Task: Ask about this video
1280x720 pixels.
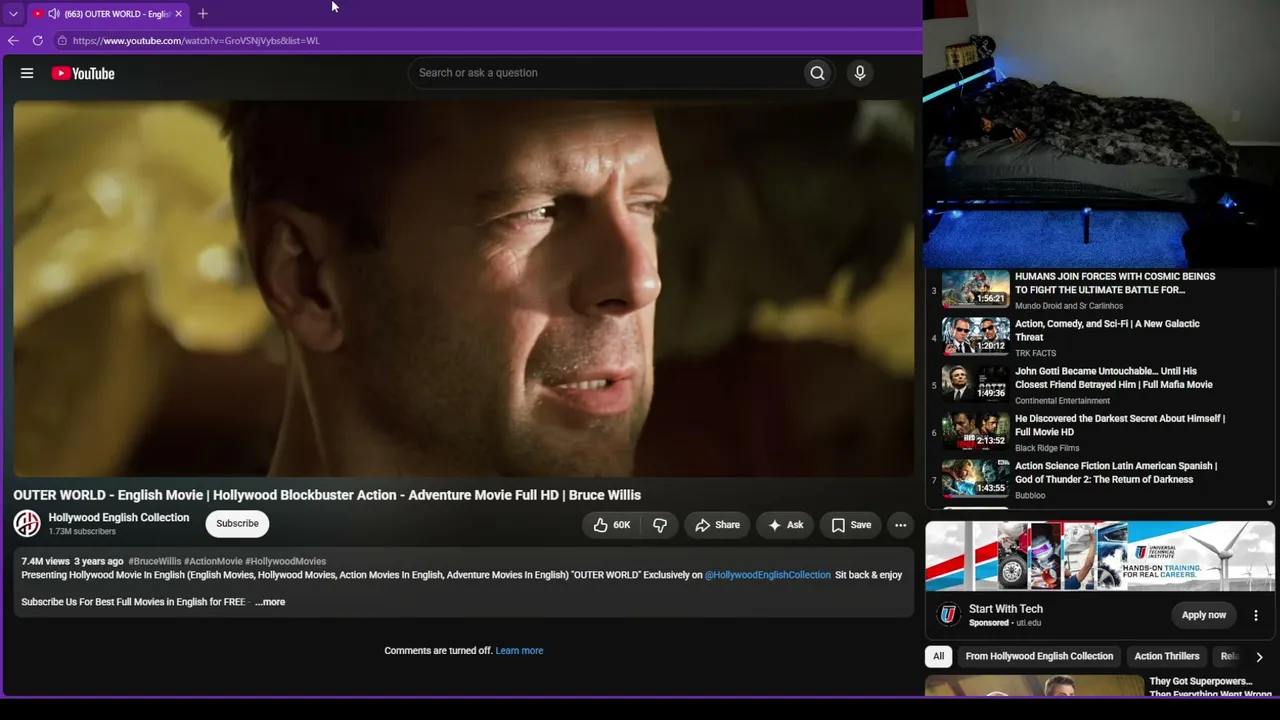Action: (x=786, y=525)
